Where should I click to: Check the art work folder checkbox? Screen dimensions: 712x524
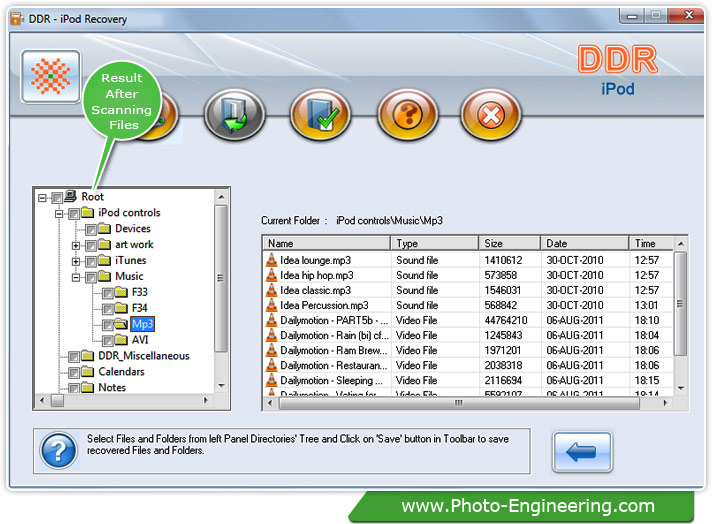pos(91,246)
